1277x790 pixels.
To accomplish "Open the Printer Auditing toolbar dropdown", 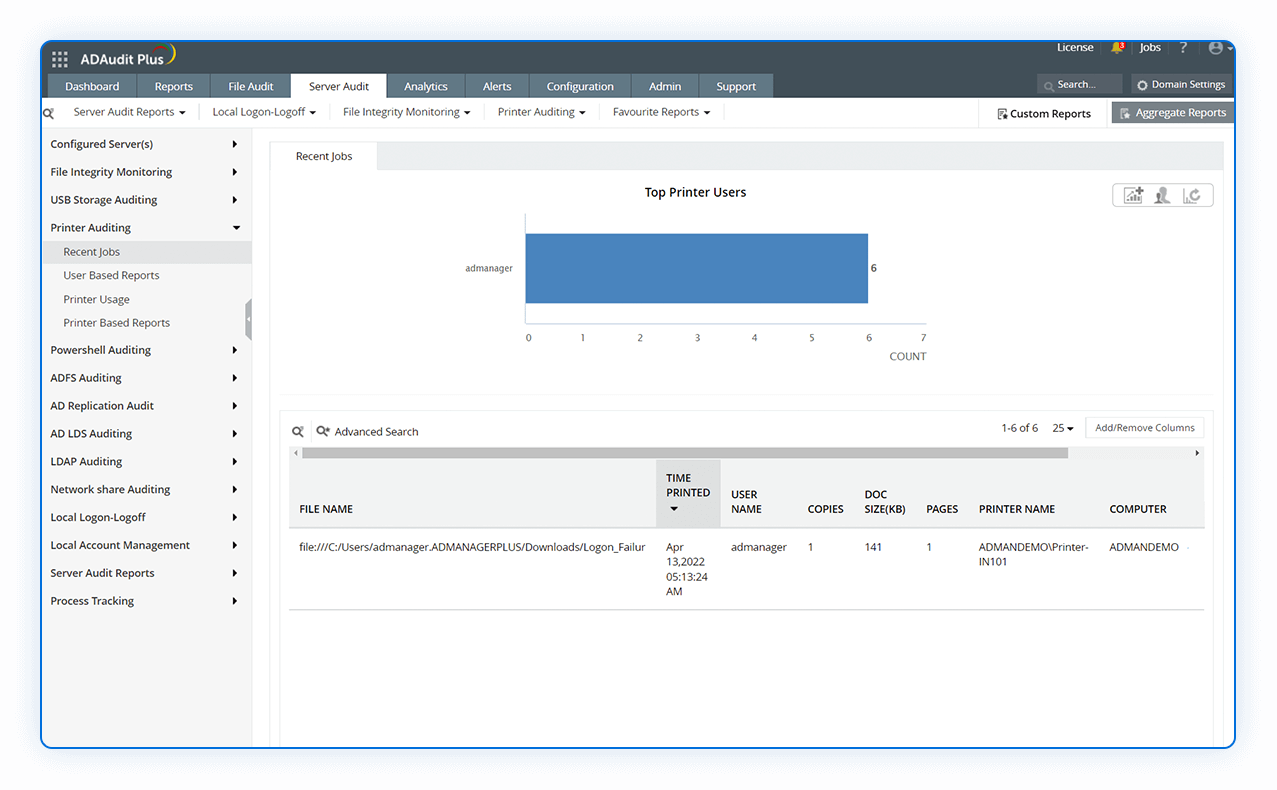I will [542, 112].
